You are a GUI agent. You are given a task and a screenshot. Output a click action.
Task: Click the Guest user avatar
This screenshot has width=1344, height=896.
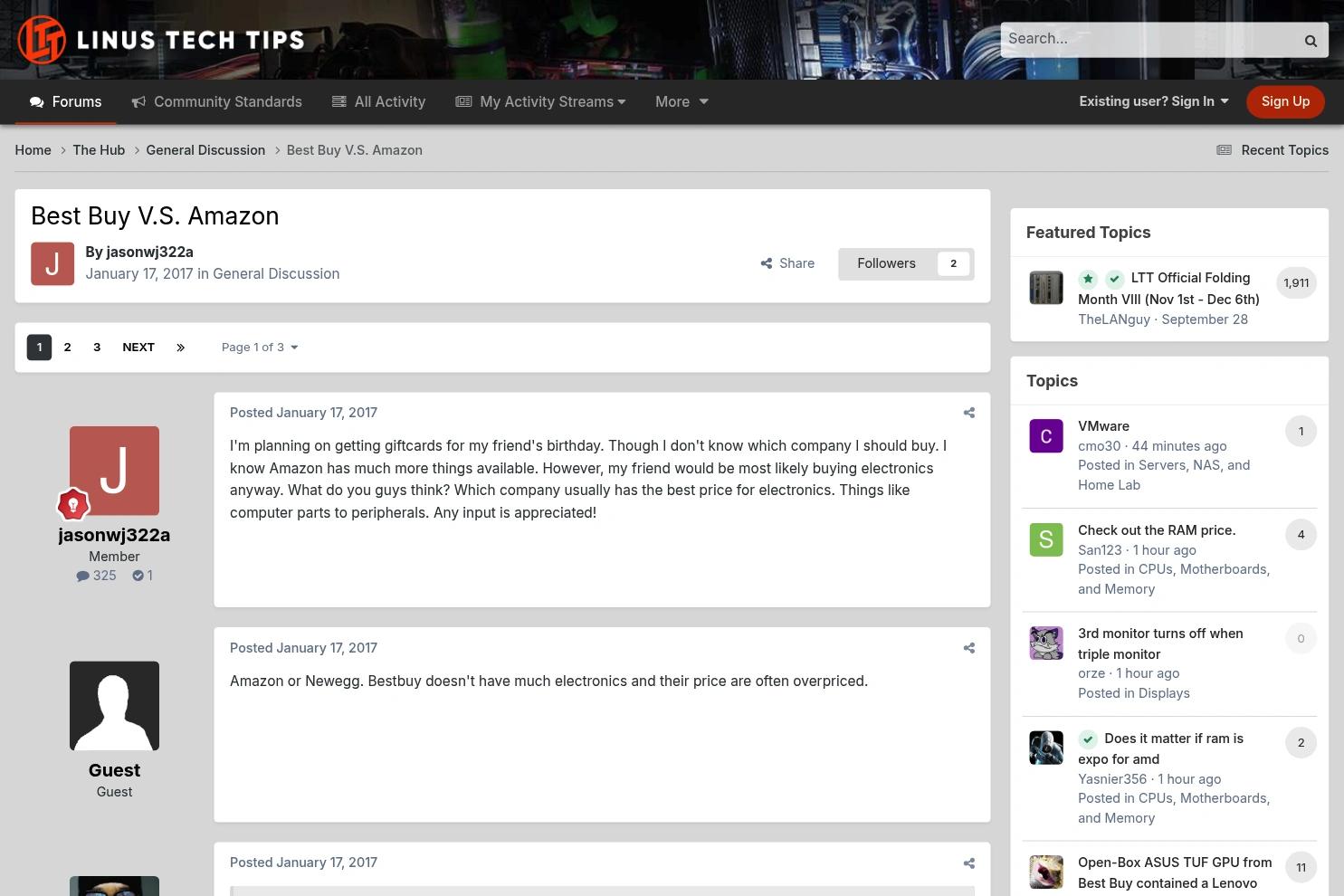tap(114, 706)
